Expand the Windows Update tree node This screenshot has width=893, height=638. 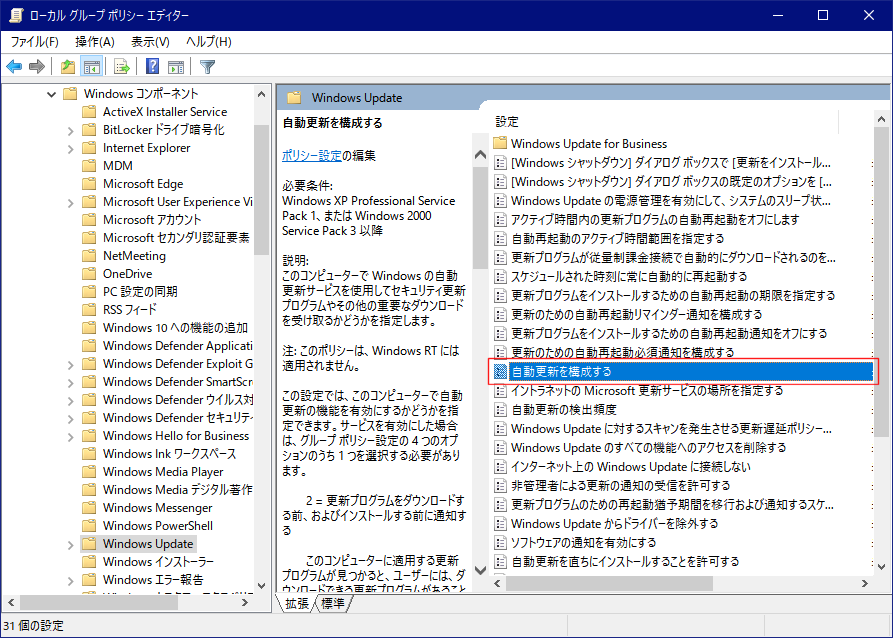click(x=71, y=545)
